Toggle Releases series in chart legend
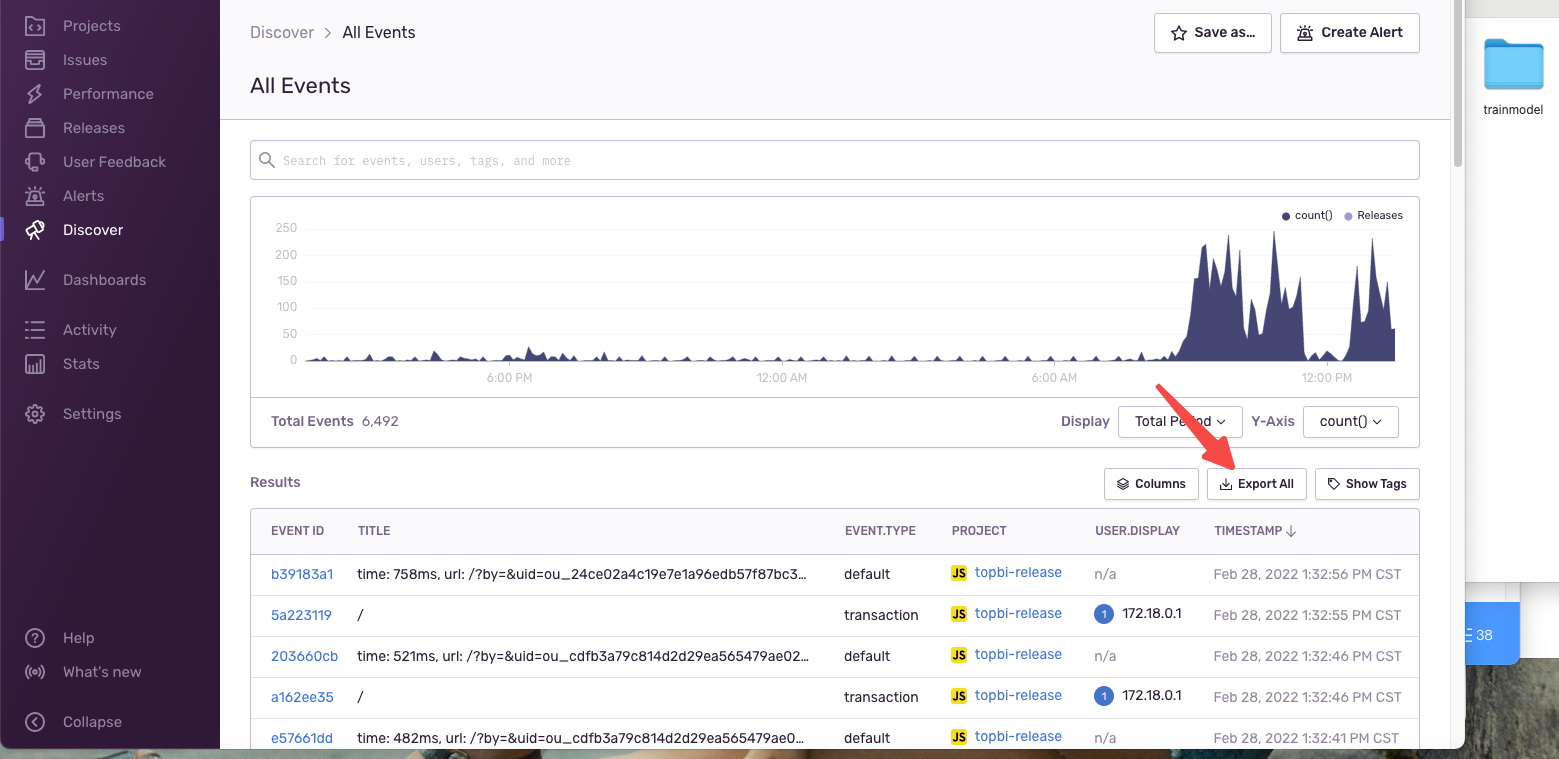Image resolution: width=1559 pixels, height=759 pixels. 1374,215
